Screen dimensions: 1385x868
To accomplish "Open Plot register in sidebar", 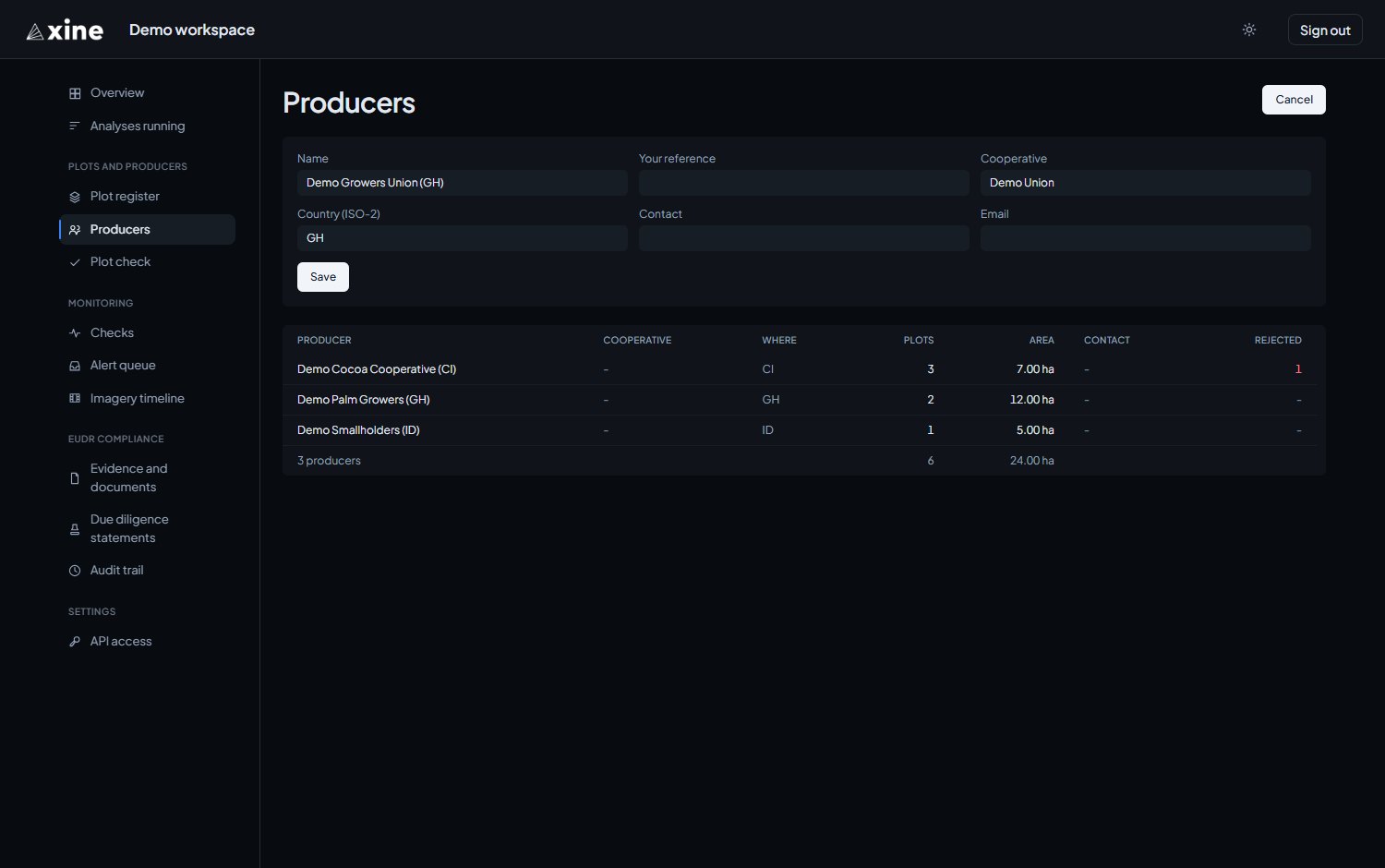I will (x=148, y=197).
